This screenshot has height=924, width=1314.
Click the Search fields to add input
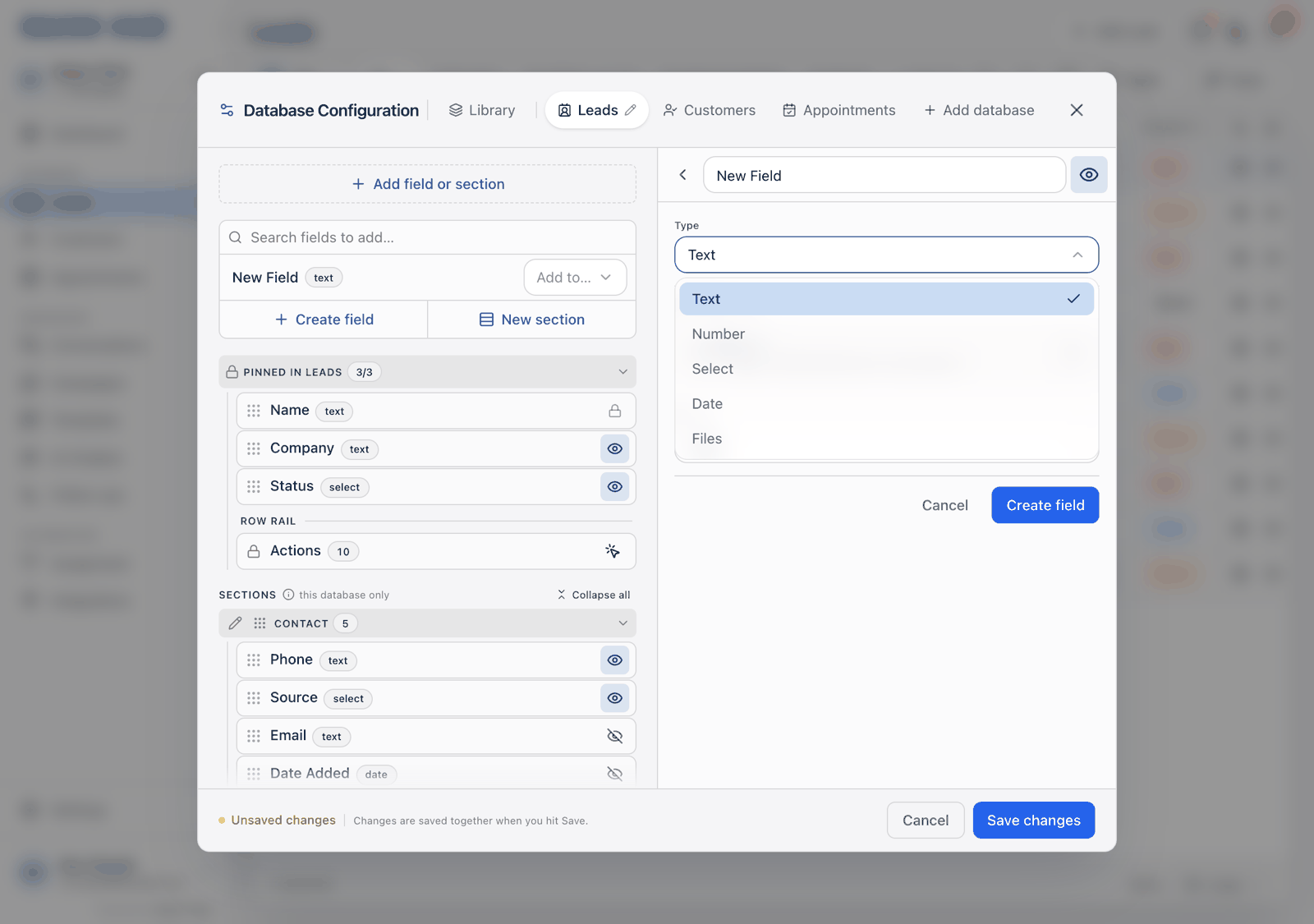pyautogui.click(x=427, y=237)
